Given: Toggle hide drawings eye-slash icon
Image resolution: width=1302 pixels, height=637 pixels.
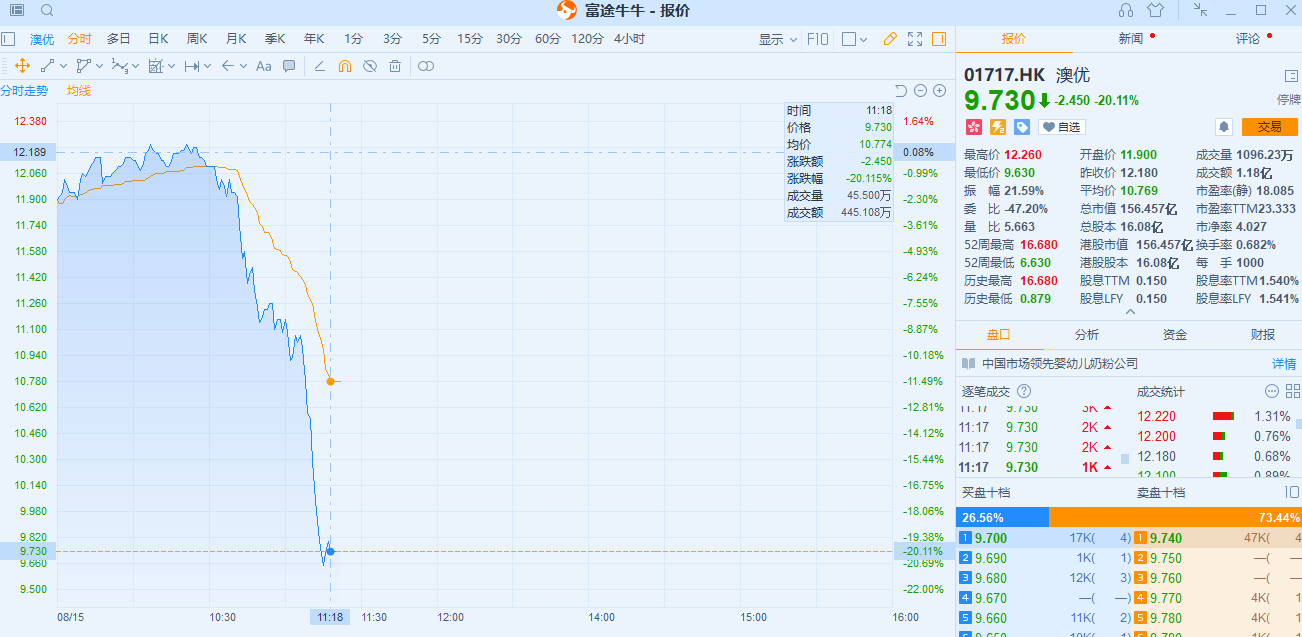Looking at the screenshot, I should tap(369, 66).
